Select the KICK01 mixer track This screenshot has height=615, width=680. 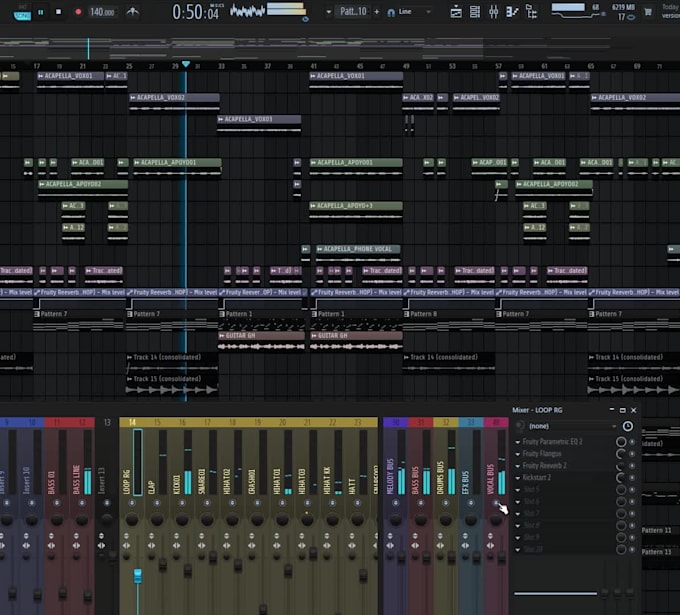click(x=177, y=484)
